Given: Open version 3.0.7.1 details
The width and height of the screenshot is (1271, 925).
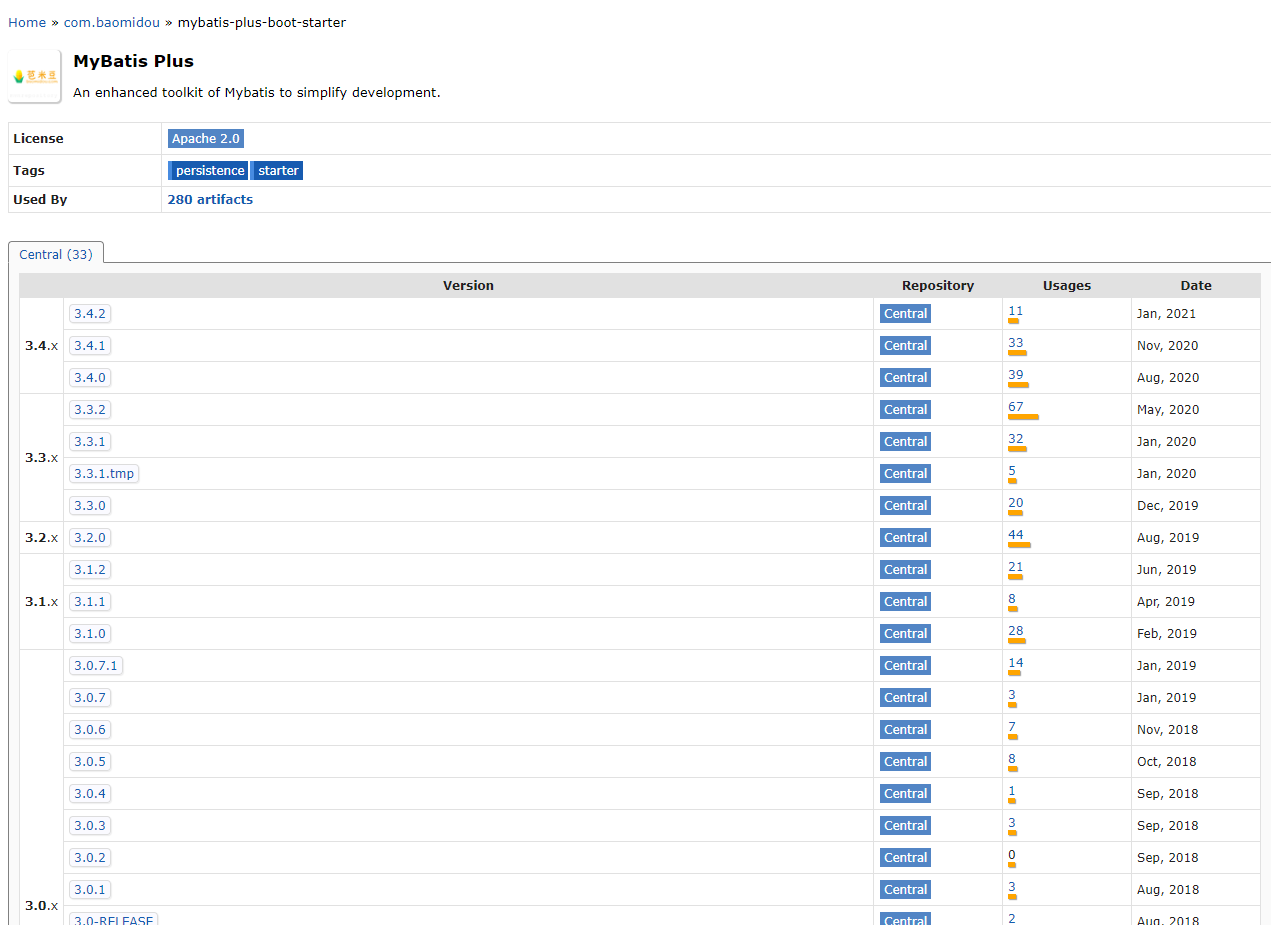Looking at the screenshot, I should [x=95, y=665].
